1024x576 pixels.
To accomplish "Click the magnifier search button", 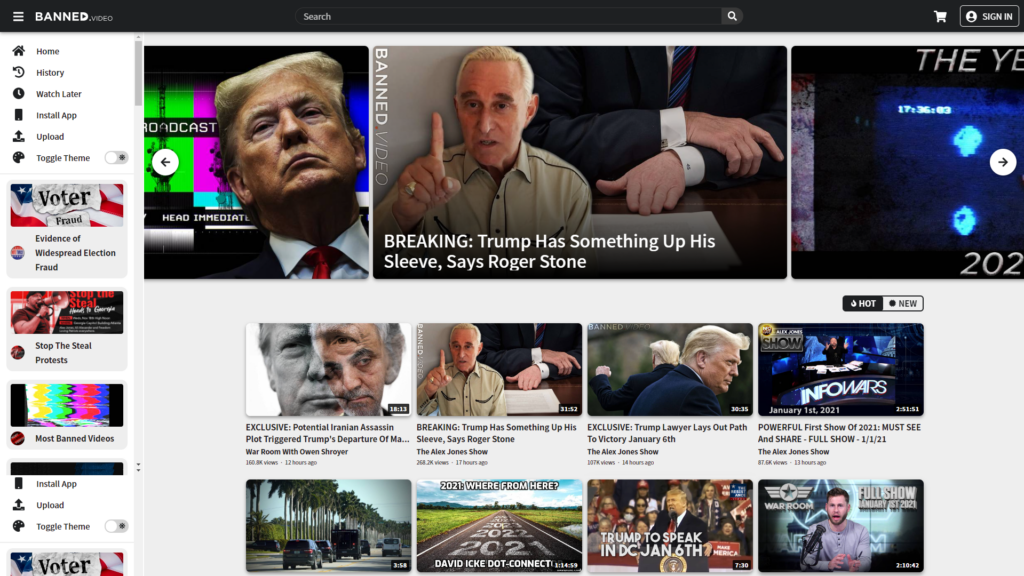I will click(x=732, y=16).
